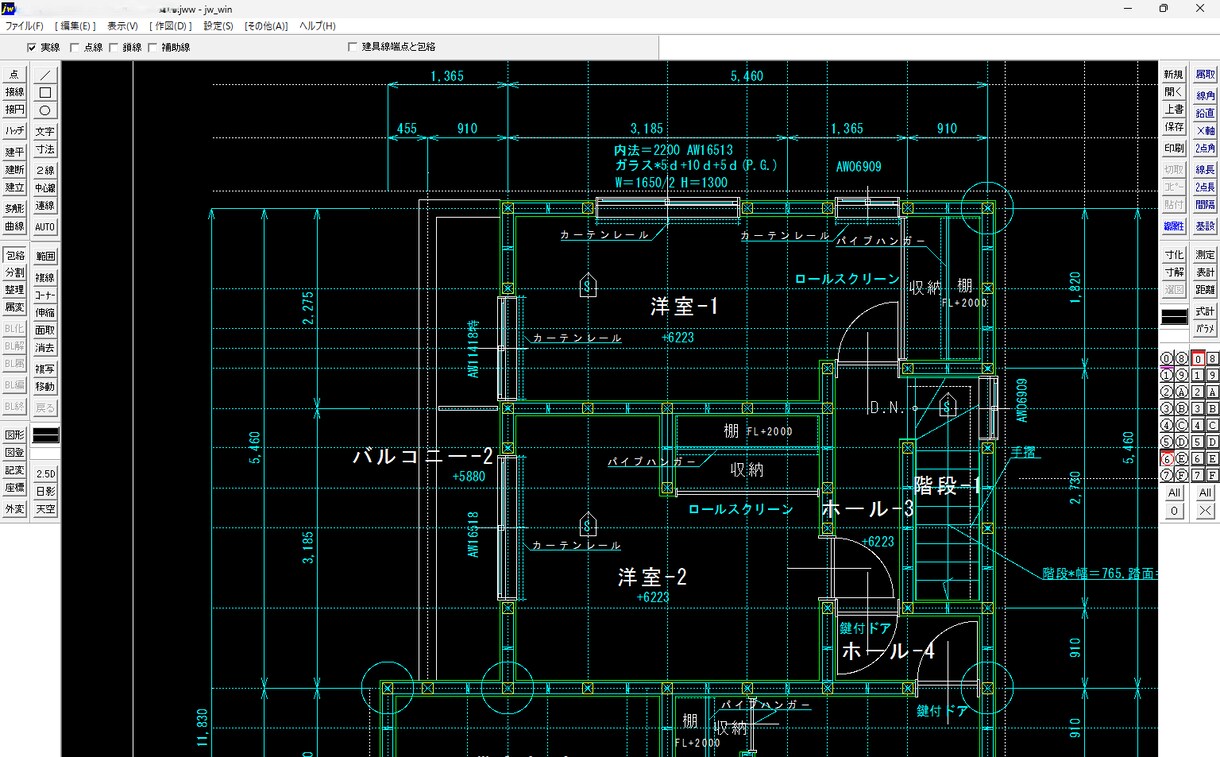Select the rectangle drawing tool (□)
This screenshot has height=757, width=1220.
click(45, 92)
